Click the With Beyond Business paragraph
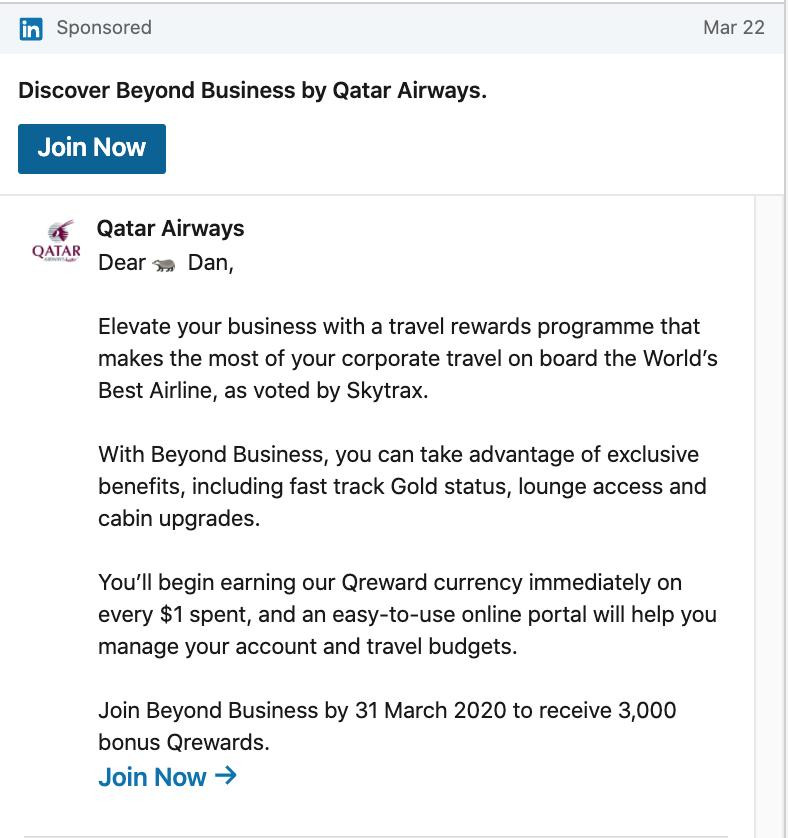Viewport: 788px width, 838px height. pyautogui.click(x=402, y=486)
